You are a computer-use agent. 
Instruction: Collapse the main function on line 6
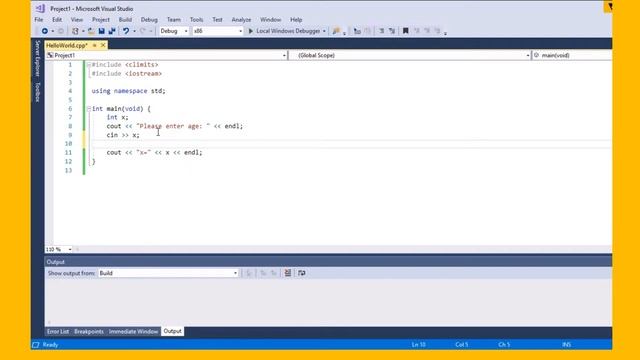tap(89, 109)
